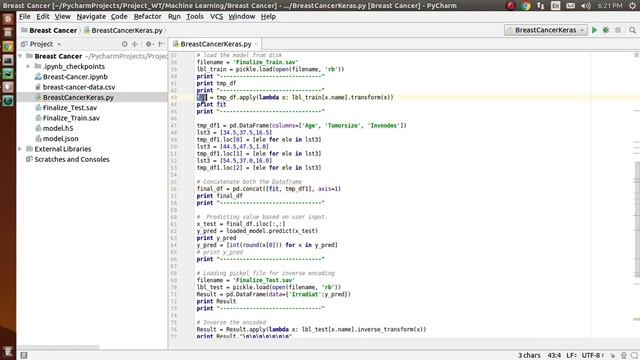Image resolution: width=640 pixels, height=360 pixels.
Task: Open the VCS menu
Action: (216, 17)
